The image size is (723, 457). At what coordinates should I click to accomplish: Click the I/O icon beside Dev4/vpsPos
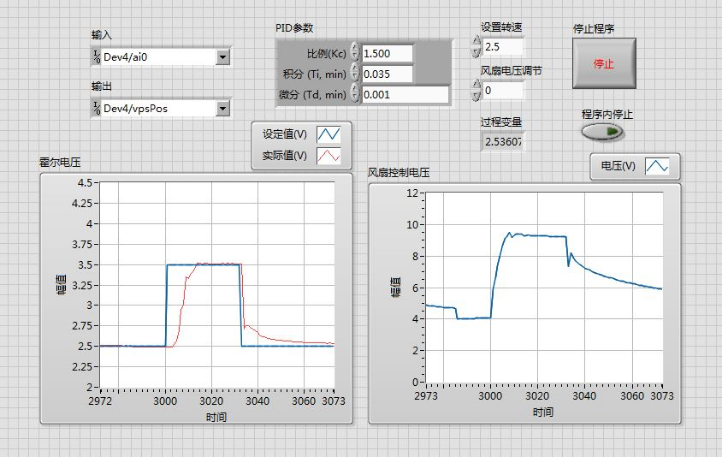click(x=96, y=108)
